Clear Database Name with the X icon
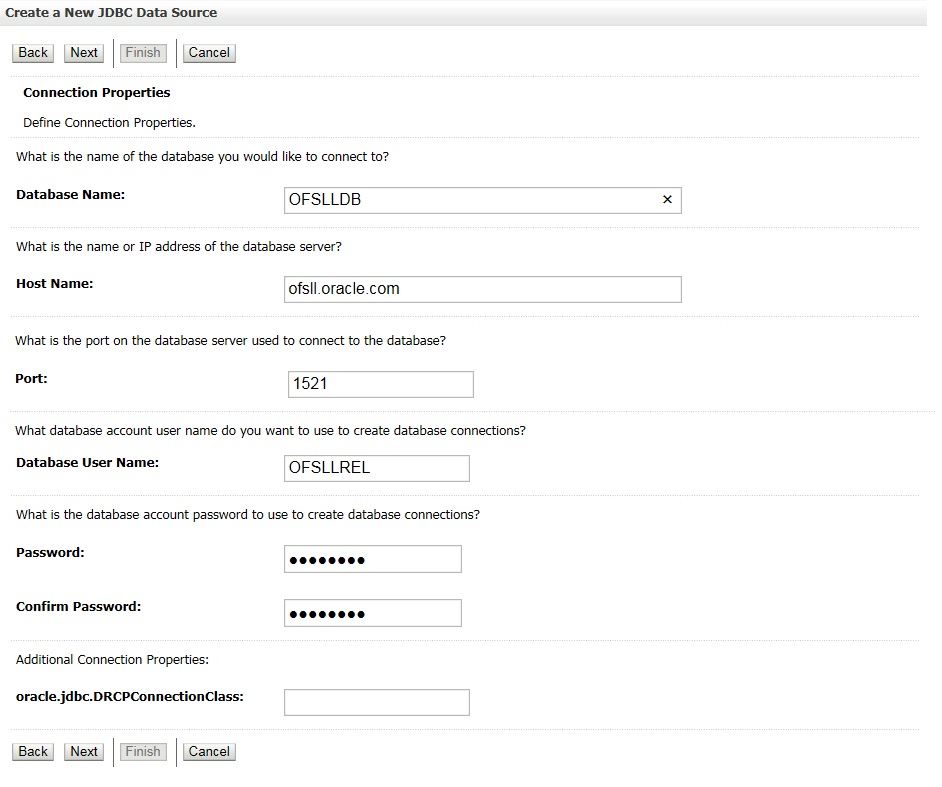Image resolution: width=942 pixels, height=787 pixels. (x=667, y=199)
